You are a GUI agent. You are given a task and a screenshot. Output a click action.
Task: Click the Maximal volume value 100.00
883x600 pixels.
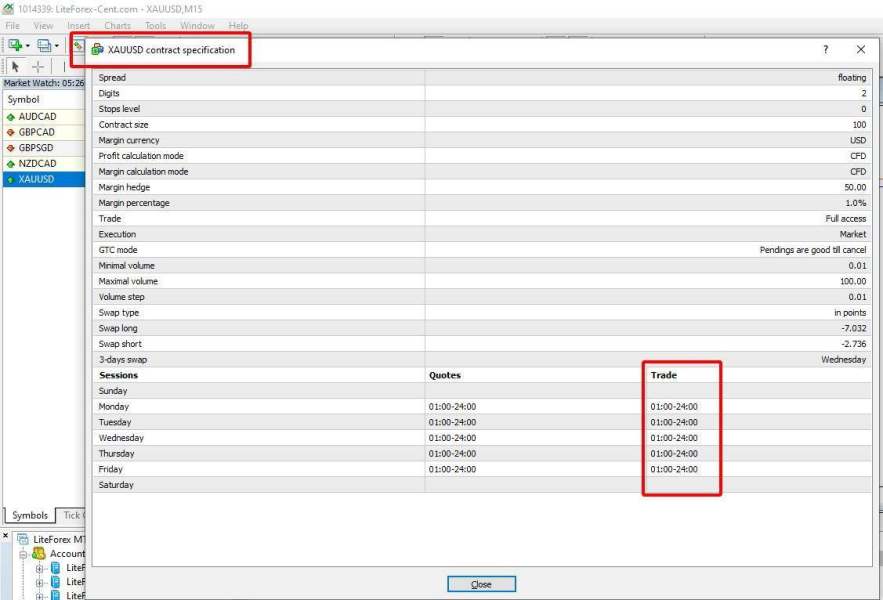[853, 282]
